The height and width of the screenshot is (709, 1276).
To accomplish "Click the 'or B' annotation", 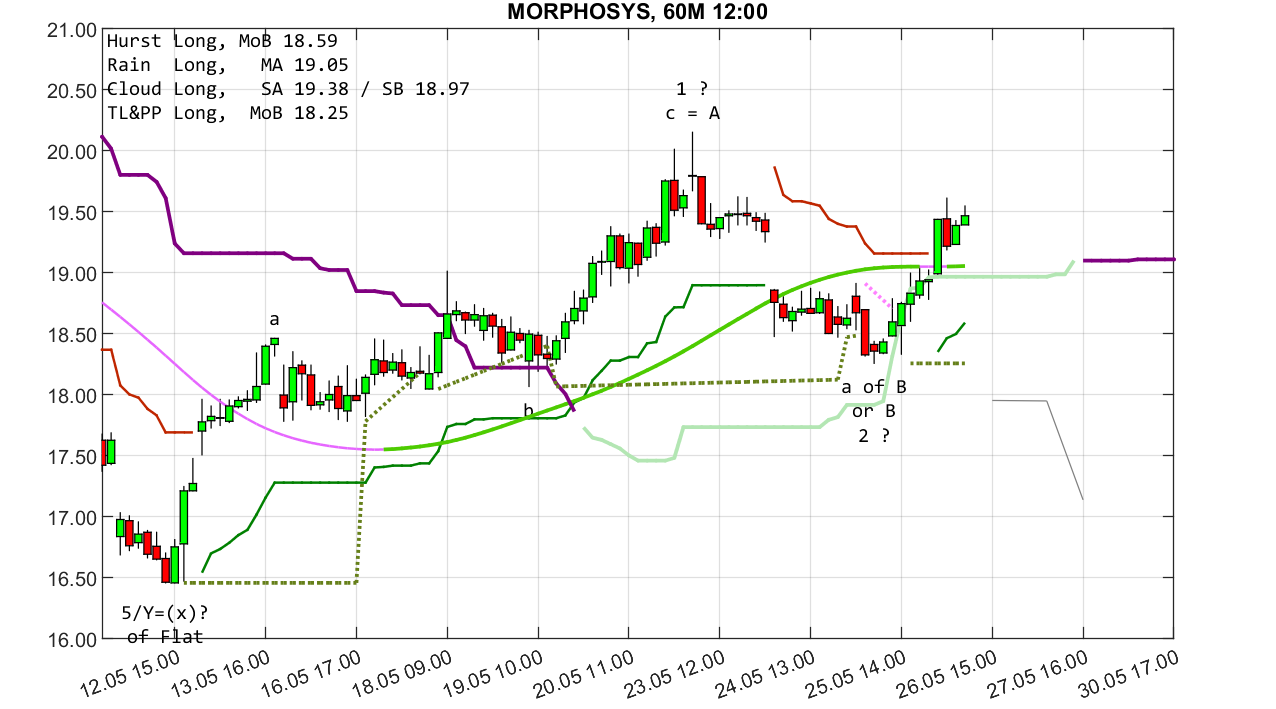I will (874, 411).
